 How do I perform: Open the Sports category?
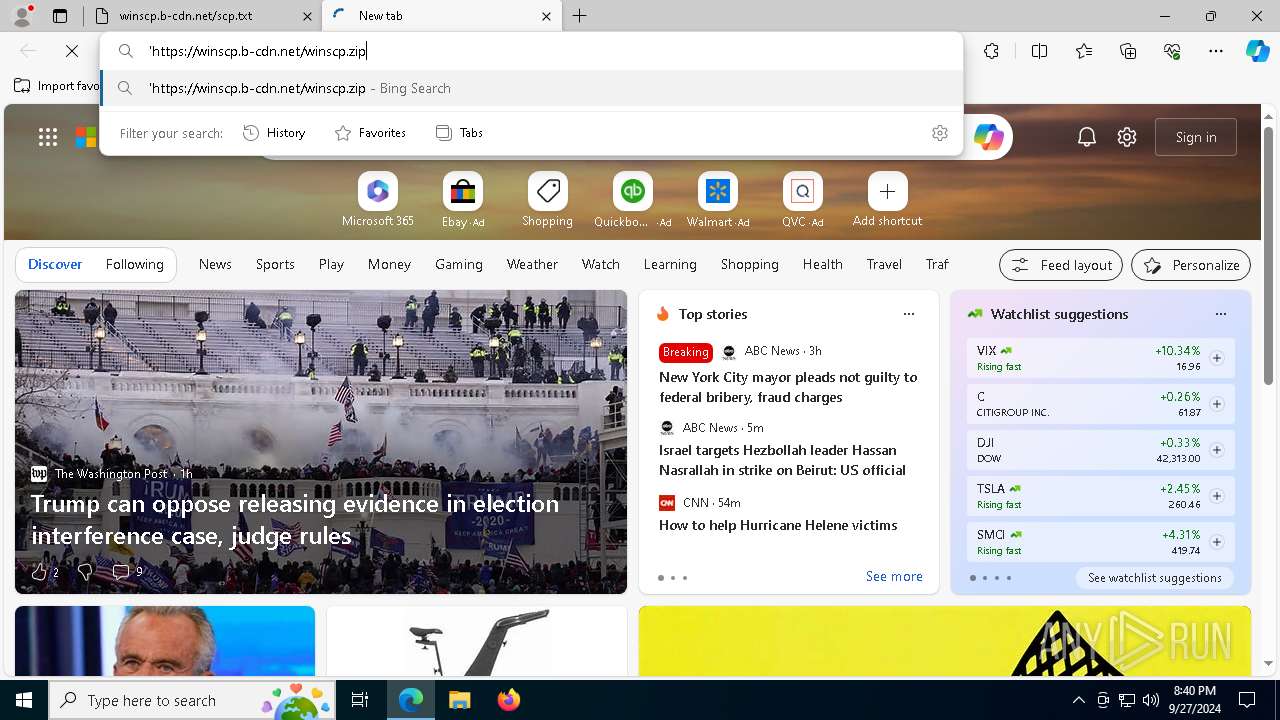point(275,264)
